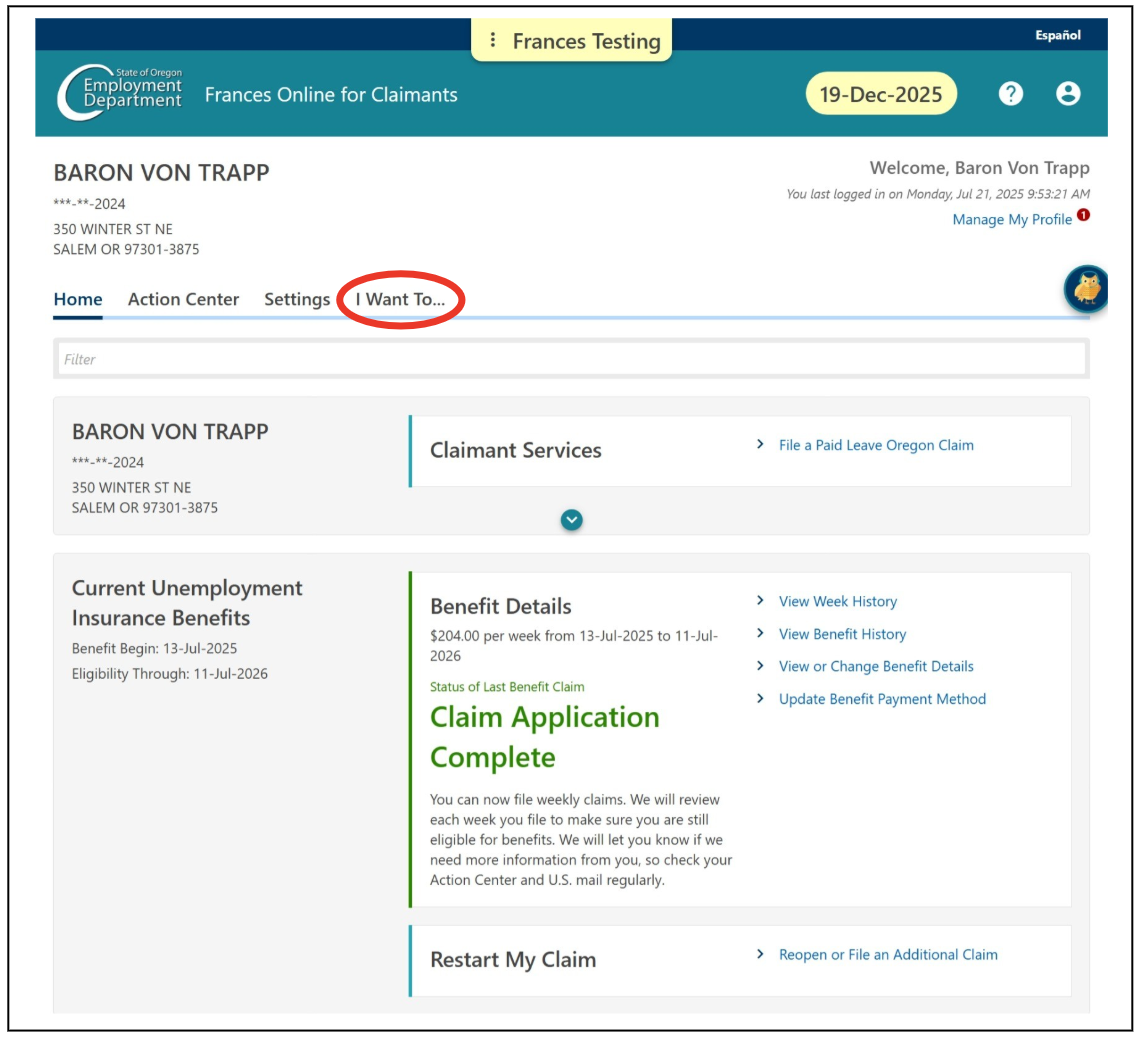Viewport: 1146px width, 1043px height.
Task: Open View Week History link
Action: click(x=838, y=602)
